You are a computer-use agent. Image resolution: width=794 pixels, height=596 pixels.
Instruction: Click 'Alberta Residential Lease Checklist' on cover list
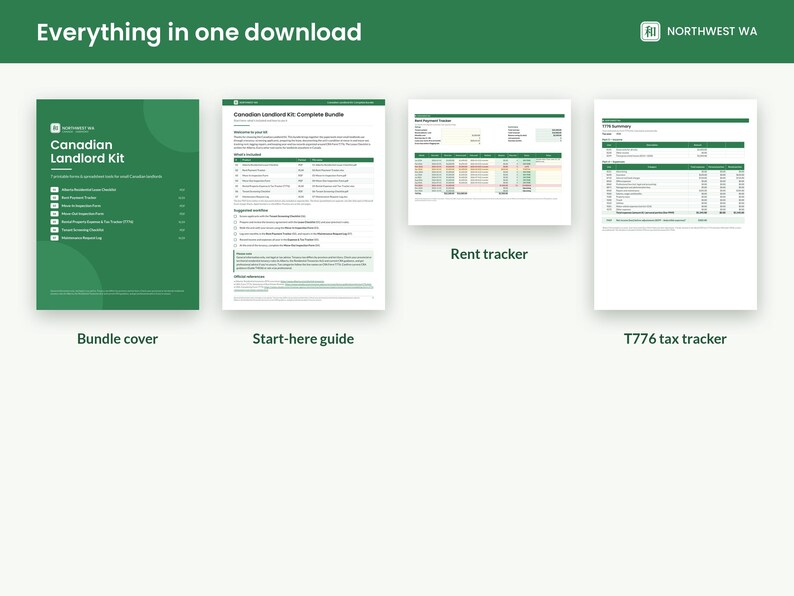[x=89, y=190]
